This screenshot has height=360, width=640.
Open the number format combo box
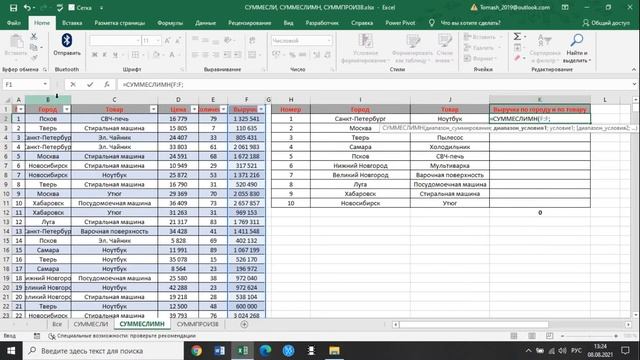coord(301,40)
